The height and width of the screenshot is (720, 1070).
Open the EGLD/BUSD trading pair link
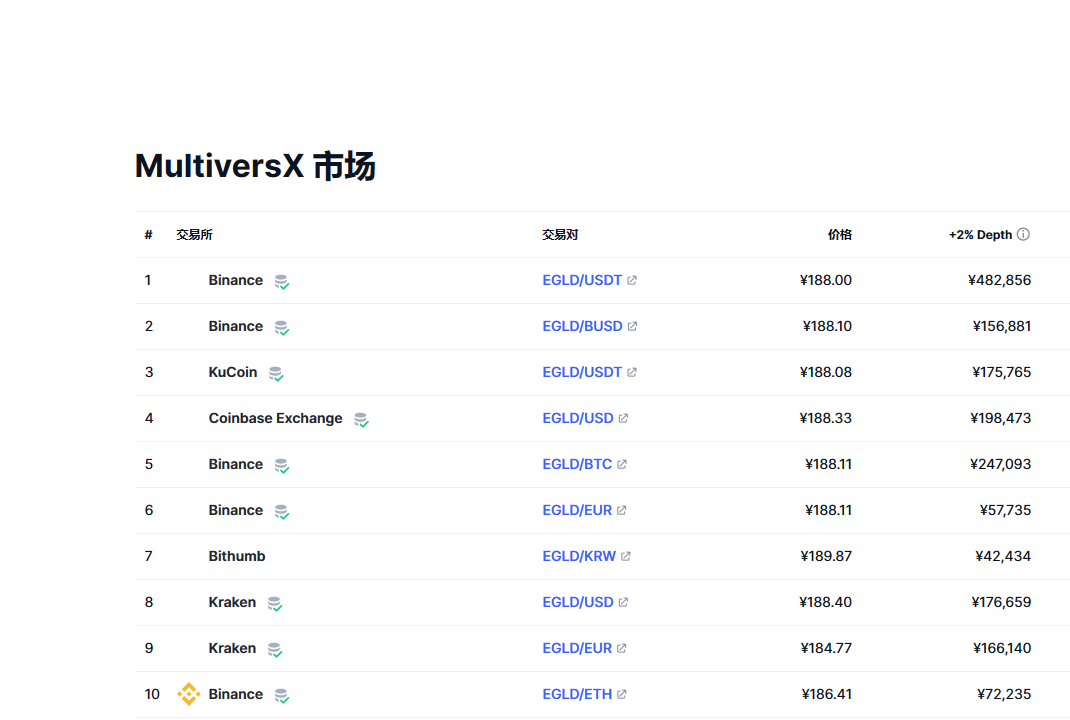[x=582, y=326]
